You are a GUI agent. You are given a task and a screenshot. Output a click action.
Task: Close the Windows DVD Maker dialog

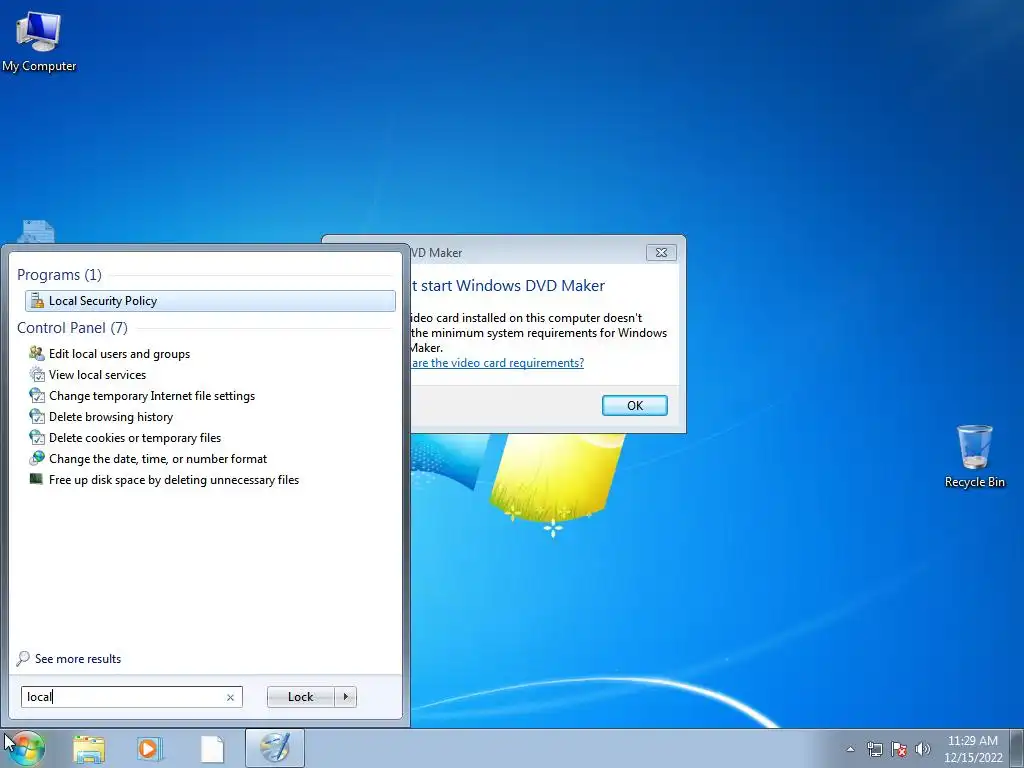pos(661,253)
